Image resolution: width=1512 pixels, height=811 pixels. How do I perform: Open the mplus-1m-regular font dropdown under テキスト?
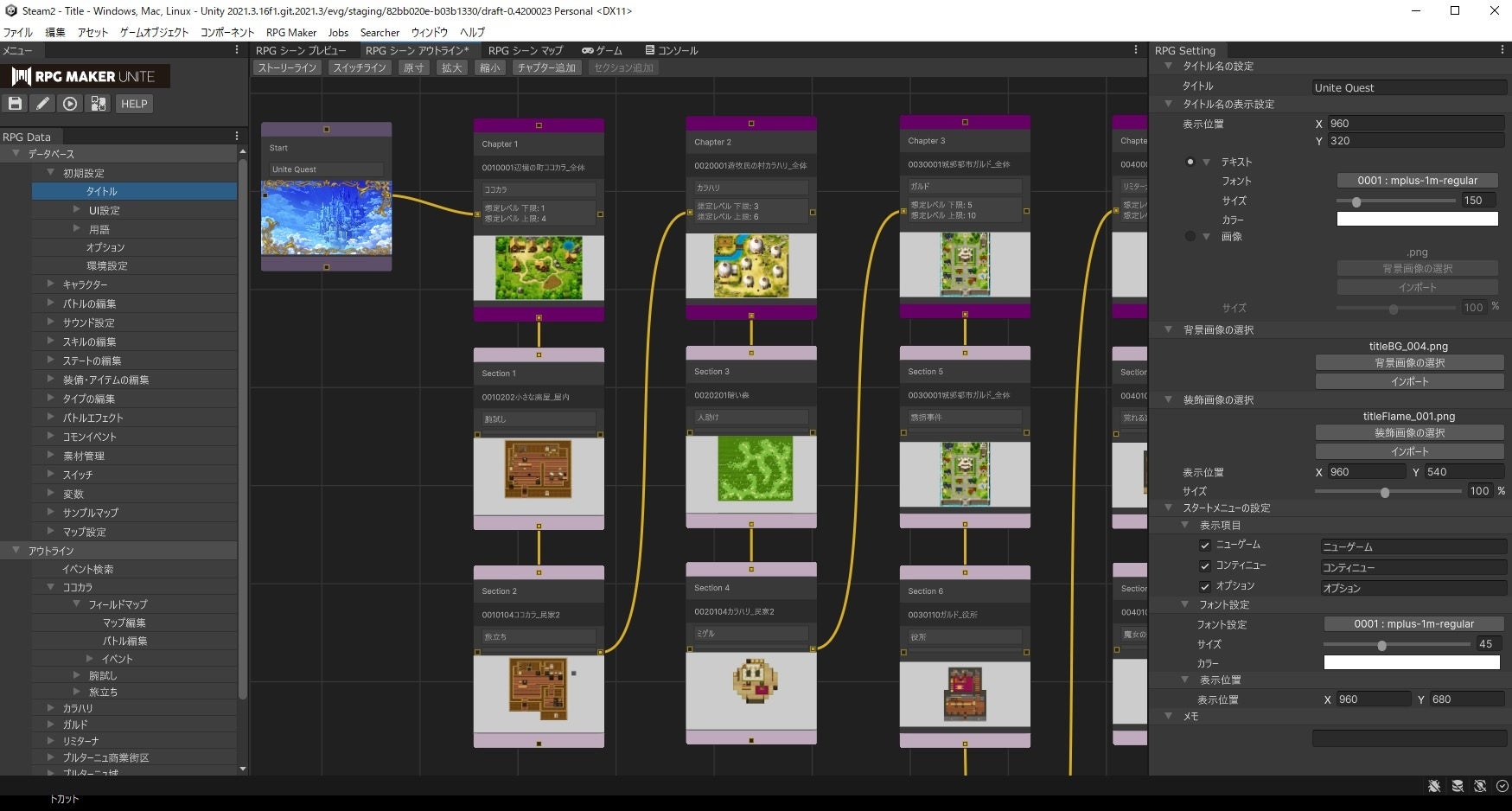click(1417, 181)
